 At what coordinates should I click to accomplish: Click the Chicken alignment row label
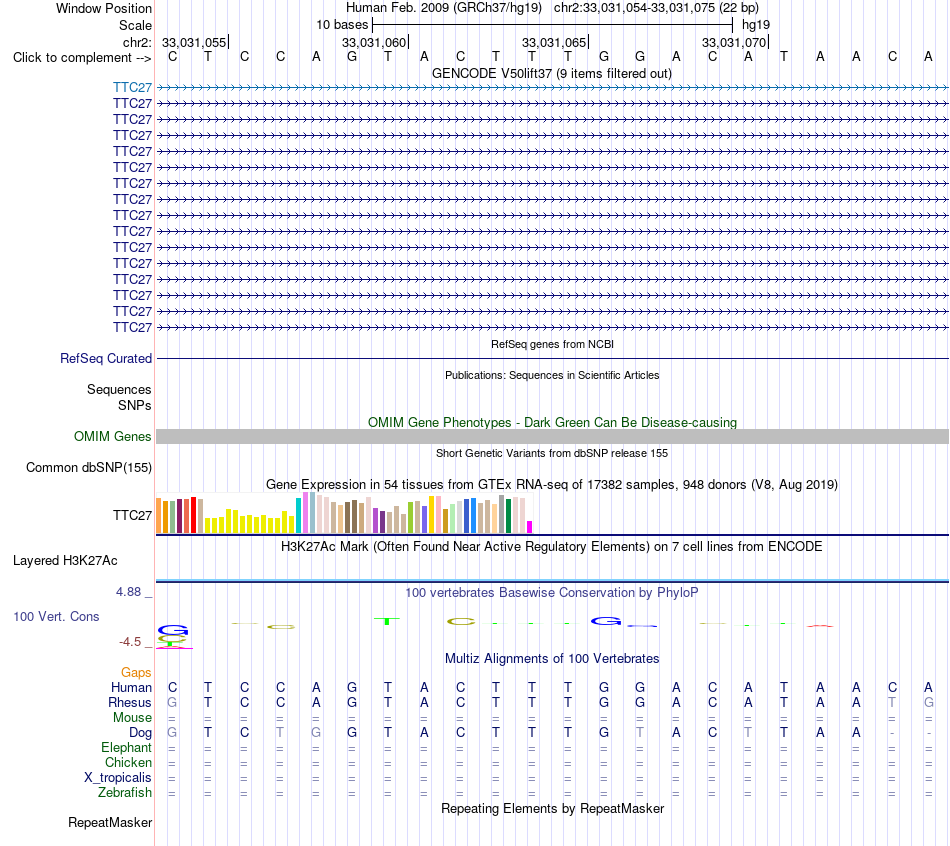pyautogui.click(x=128, y=762)
